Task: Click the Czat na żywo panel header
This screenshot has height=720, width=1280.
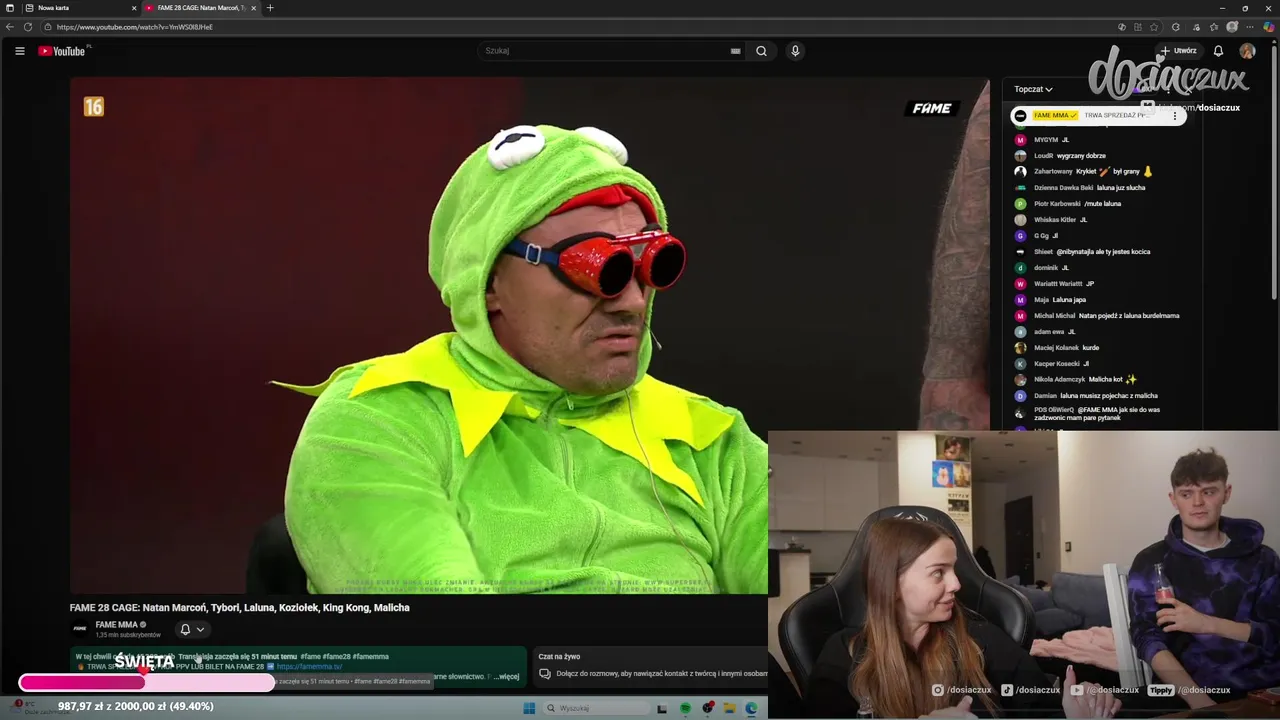Action: (x=559, y=657)
